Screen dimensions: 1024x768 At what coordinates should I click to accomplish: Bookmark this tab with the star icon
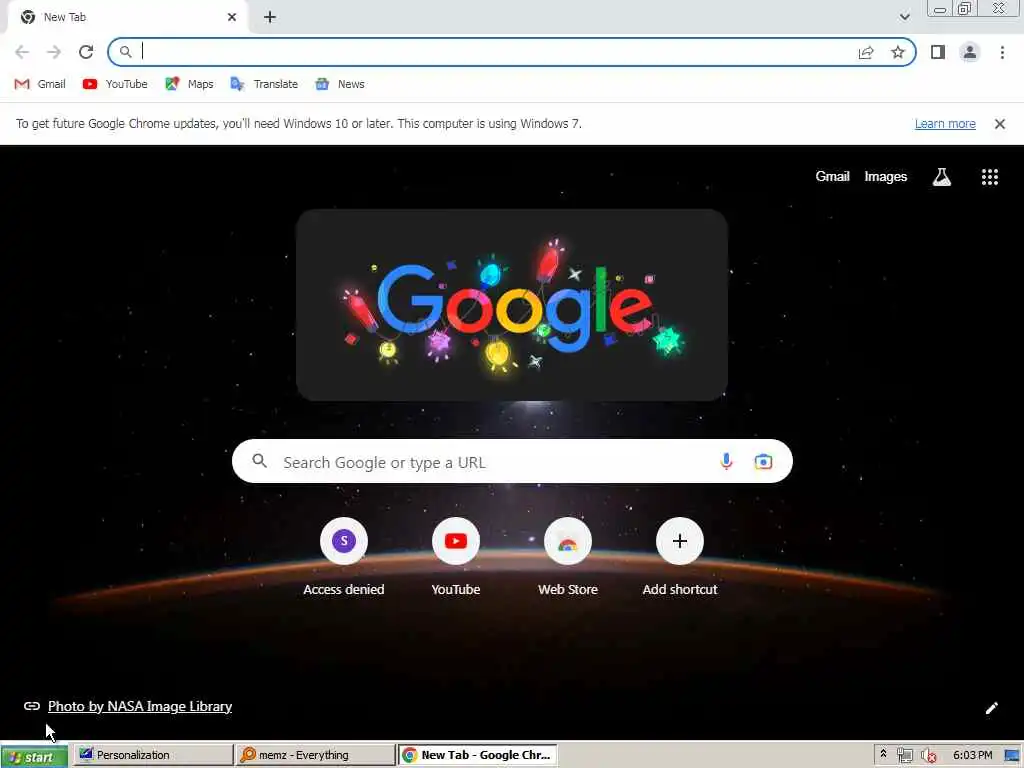point(898,52)
